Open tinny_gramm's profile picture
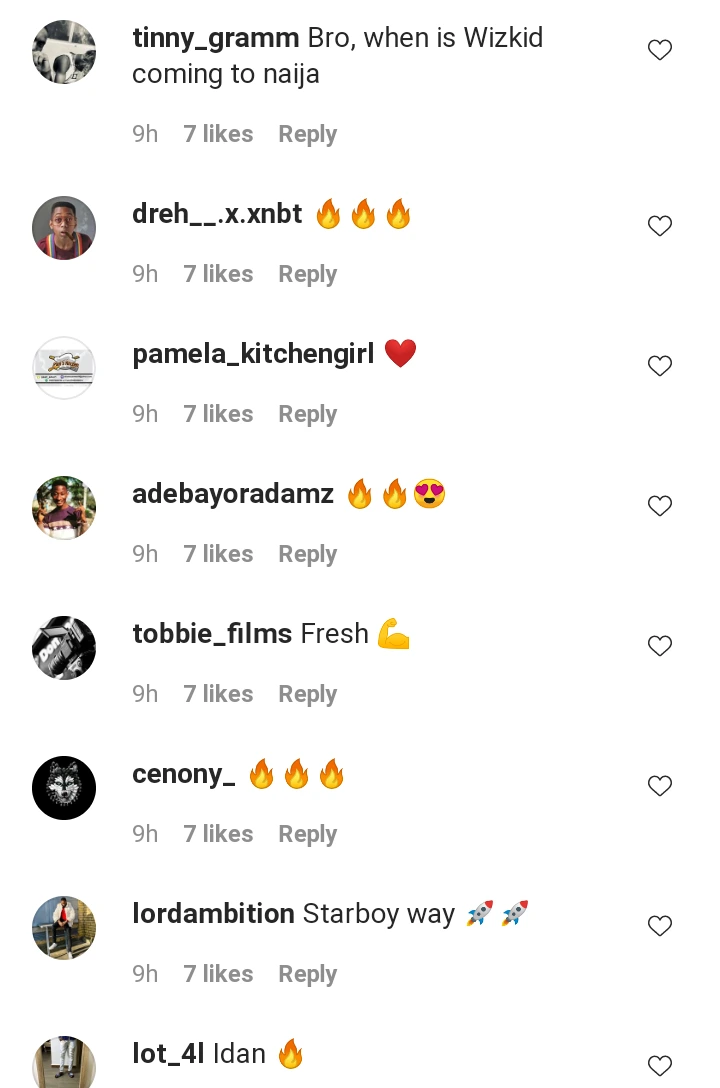This screenshot has height=1088, width=720. [x=64, y=52]
